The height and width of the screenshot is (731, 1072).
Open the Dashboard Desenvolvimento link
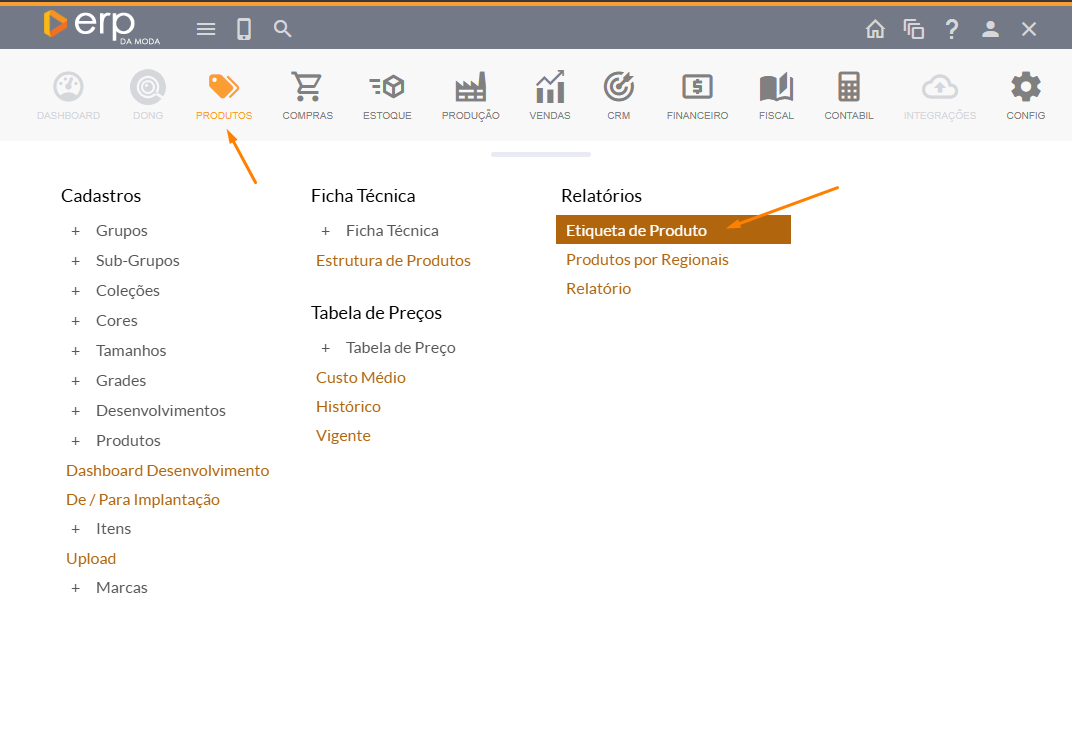(167, 470)
